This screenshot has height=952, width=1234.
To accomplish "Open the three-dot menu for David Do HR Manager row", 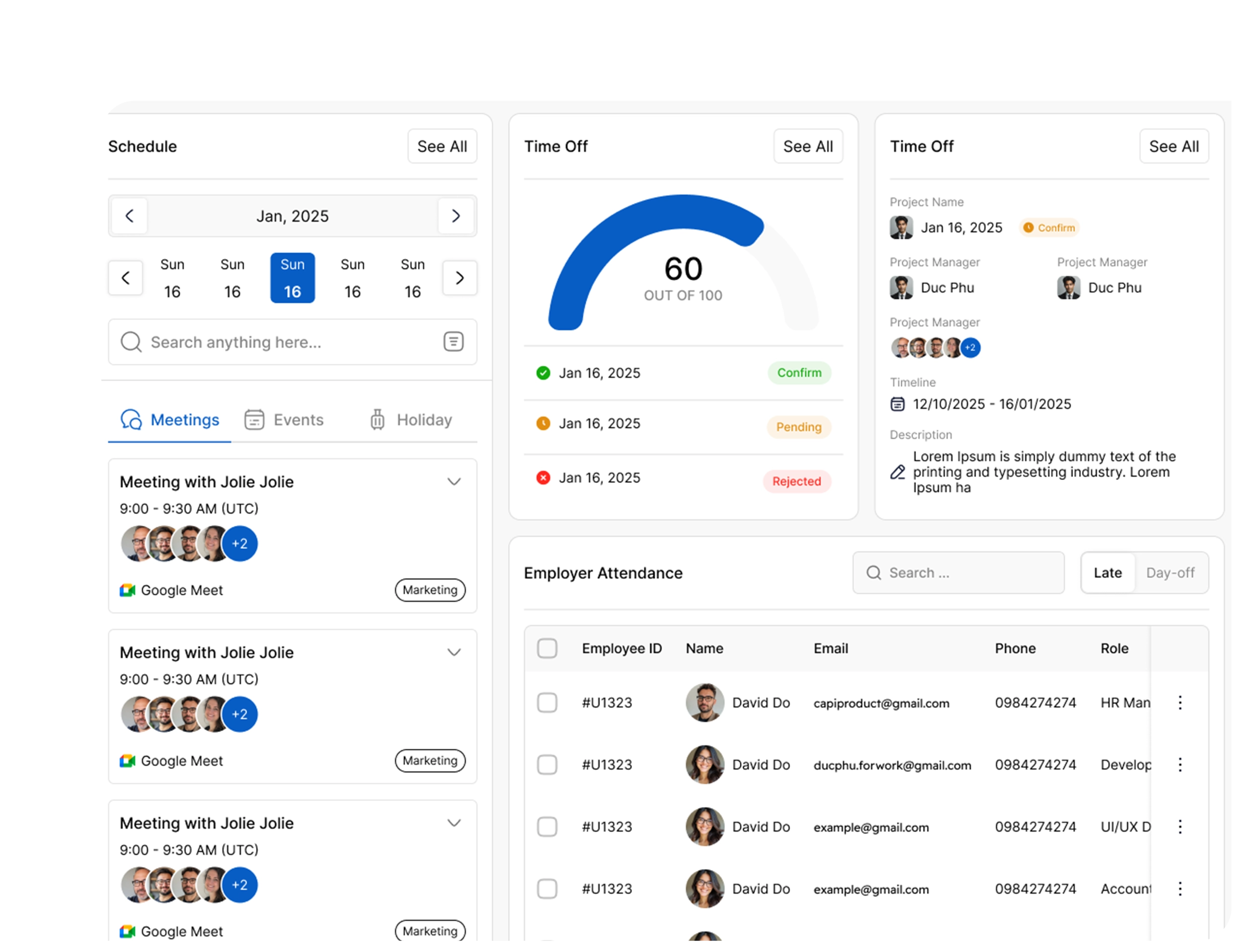I will [1180, 702].
